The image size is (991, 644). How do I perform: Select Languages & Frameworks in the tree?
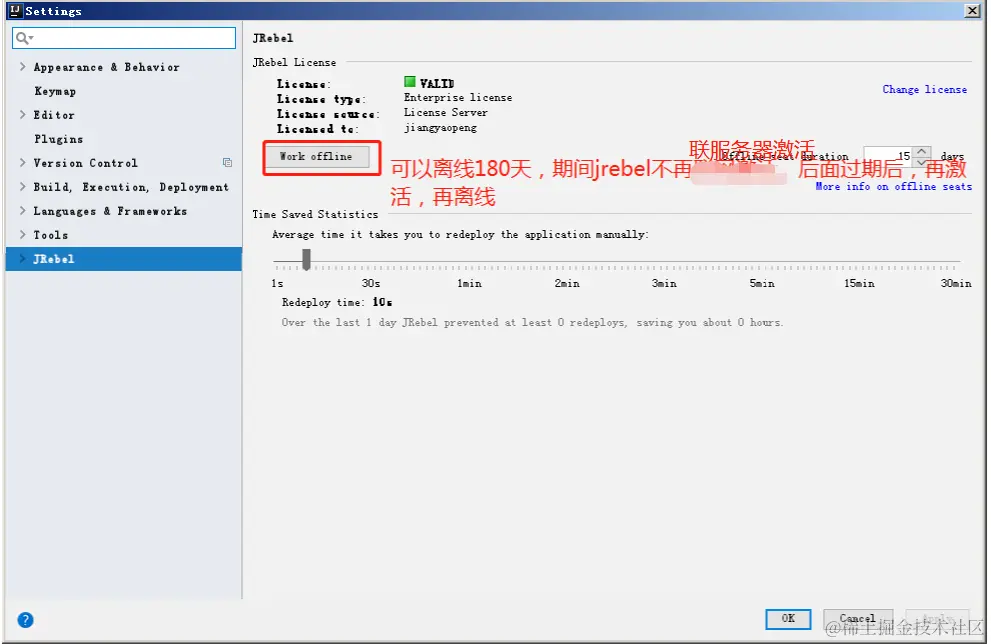(x=110, y=211)
